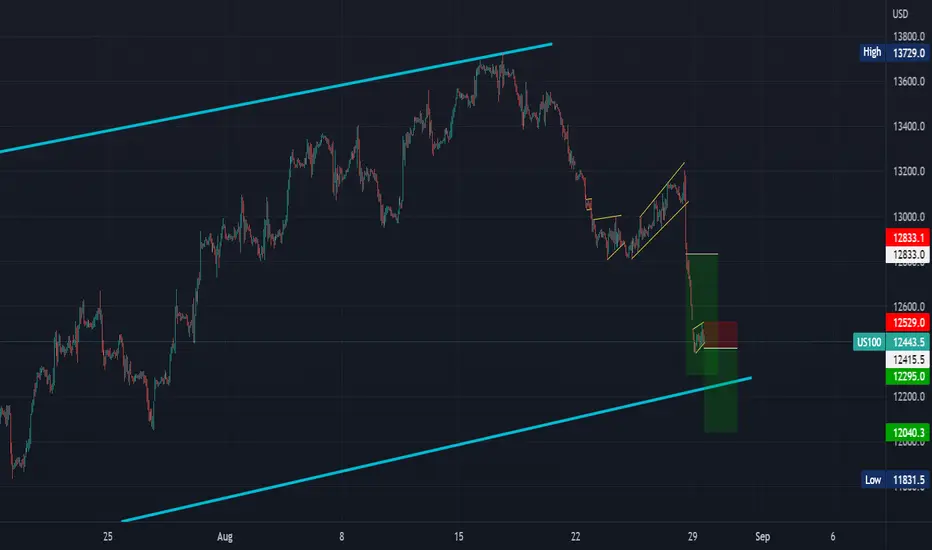Image resolution: width=932 pixels, height=550 pixels.
Task: Click the USD currency label on price axis
Action: [x=900, y=14]
